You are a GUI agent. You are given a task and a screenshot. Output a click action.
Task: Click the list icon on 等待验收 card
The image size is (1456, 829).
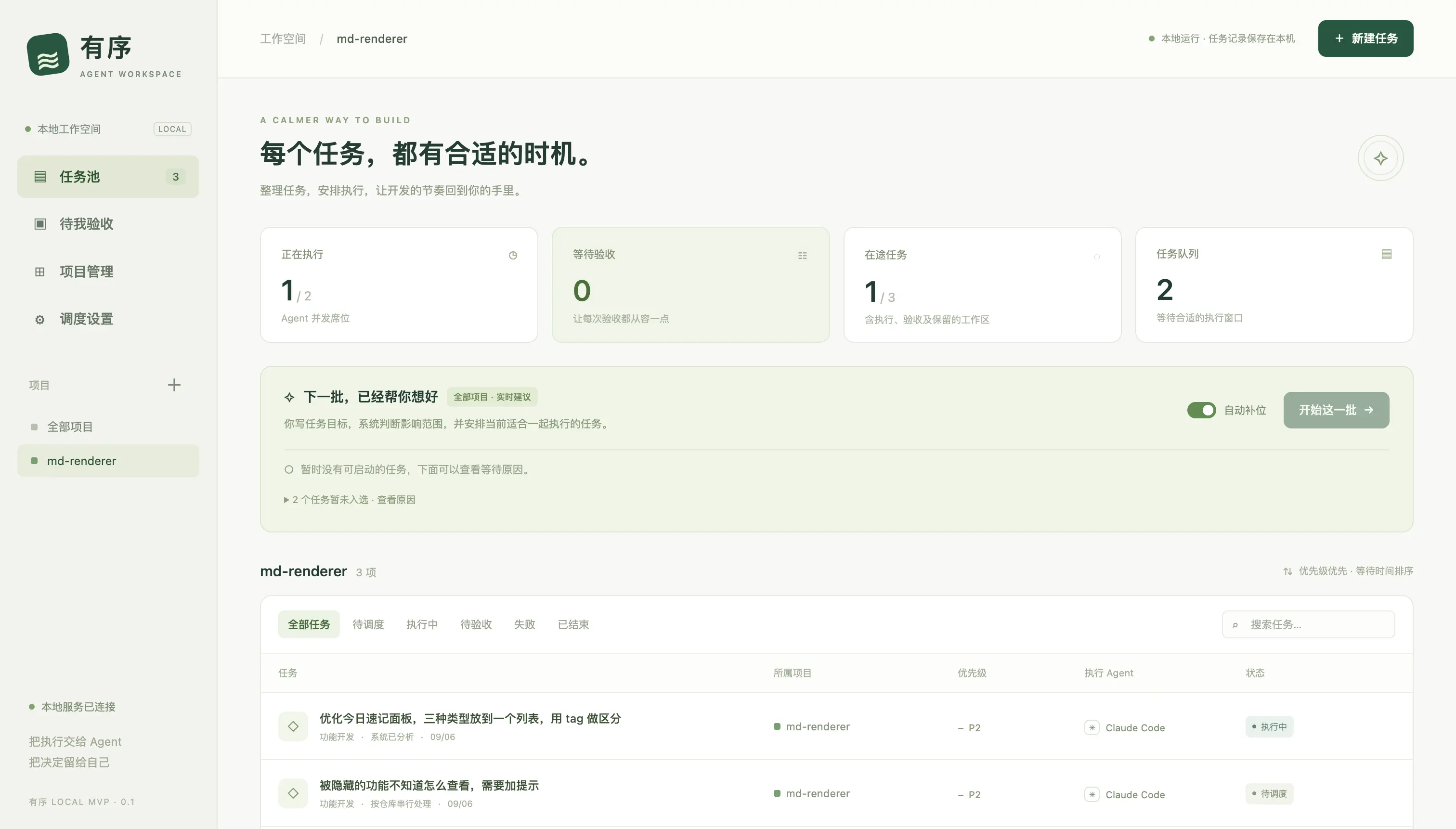pyautogui.click(x=802, y=256)
